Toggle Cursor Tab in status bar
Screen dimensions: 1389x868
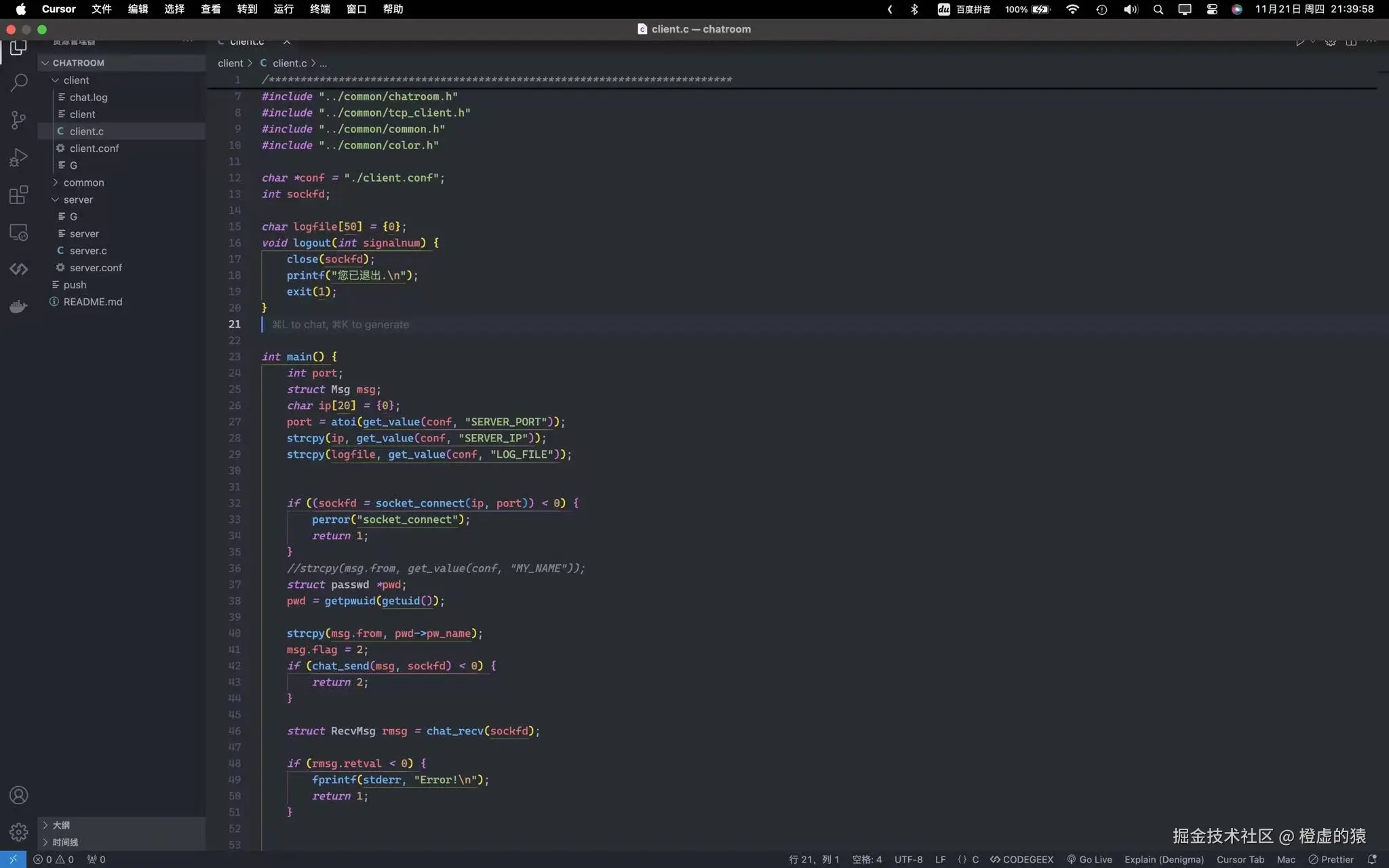pos(1240,859)
